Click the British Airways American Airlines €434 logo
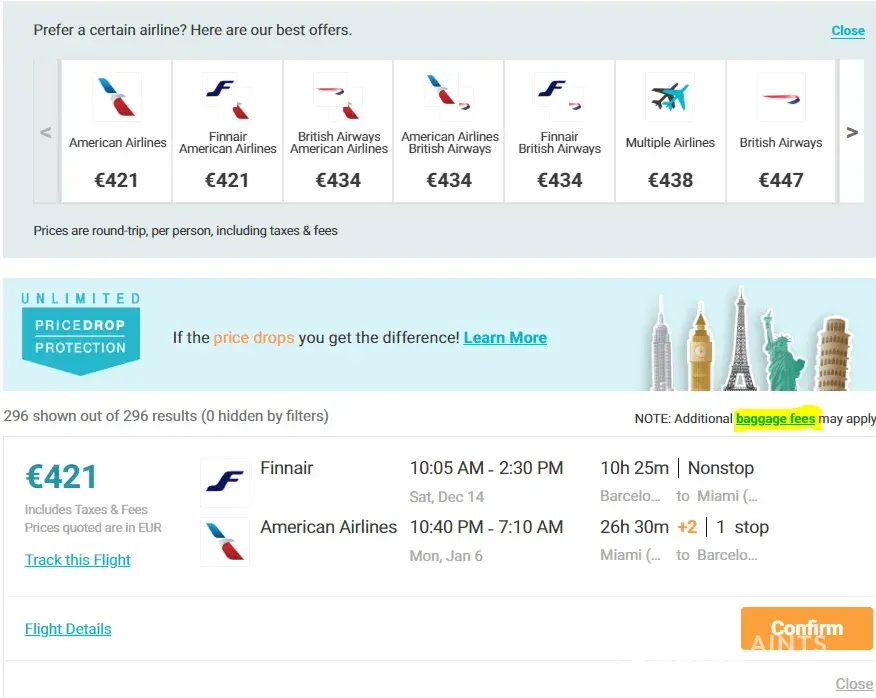Screen dimensions: 876x698 (338, 96)
